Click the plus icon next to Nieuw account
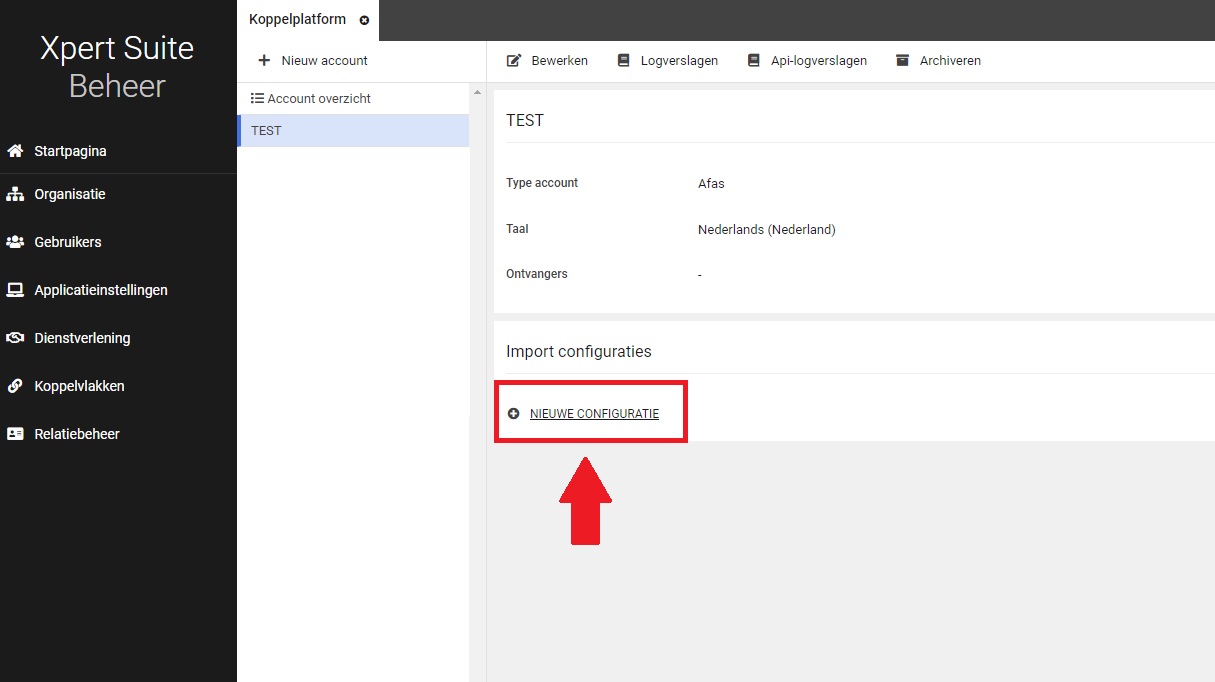The image size is (1215, 682). coord(264,61)
